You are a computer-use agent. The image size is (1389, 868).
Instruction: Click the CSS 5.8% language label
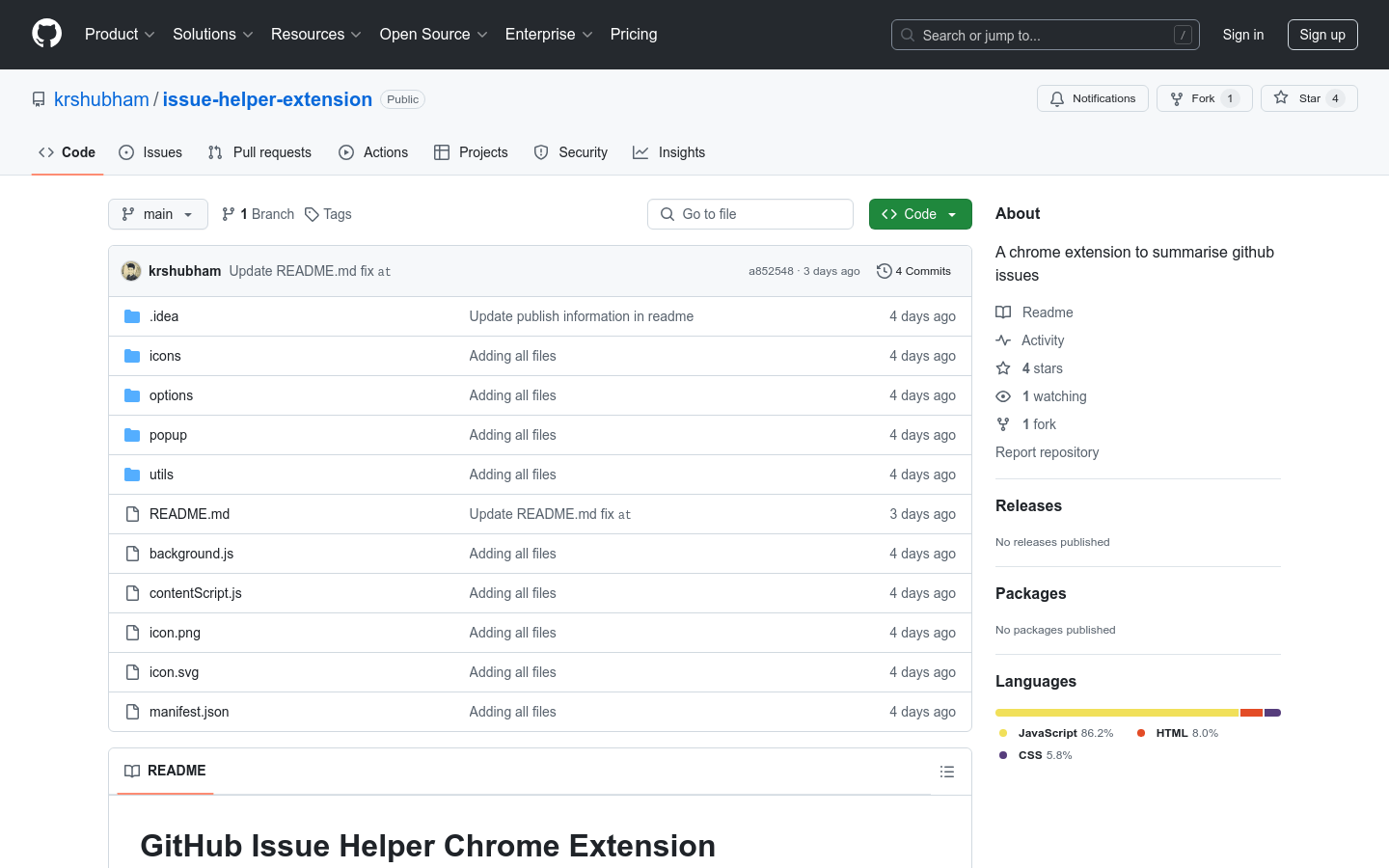(x=1035, y=755)
